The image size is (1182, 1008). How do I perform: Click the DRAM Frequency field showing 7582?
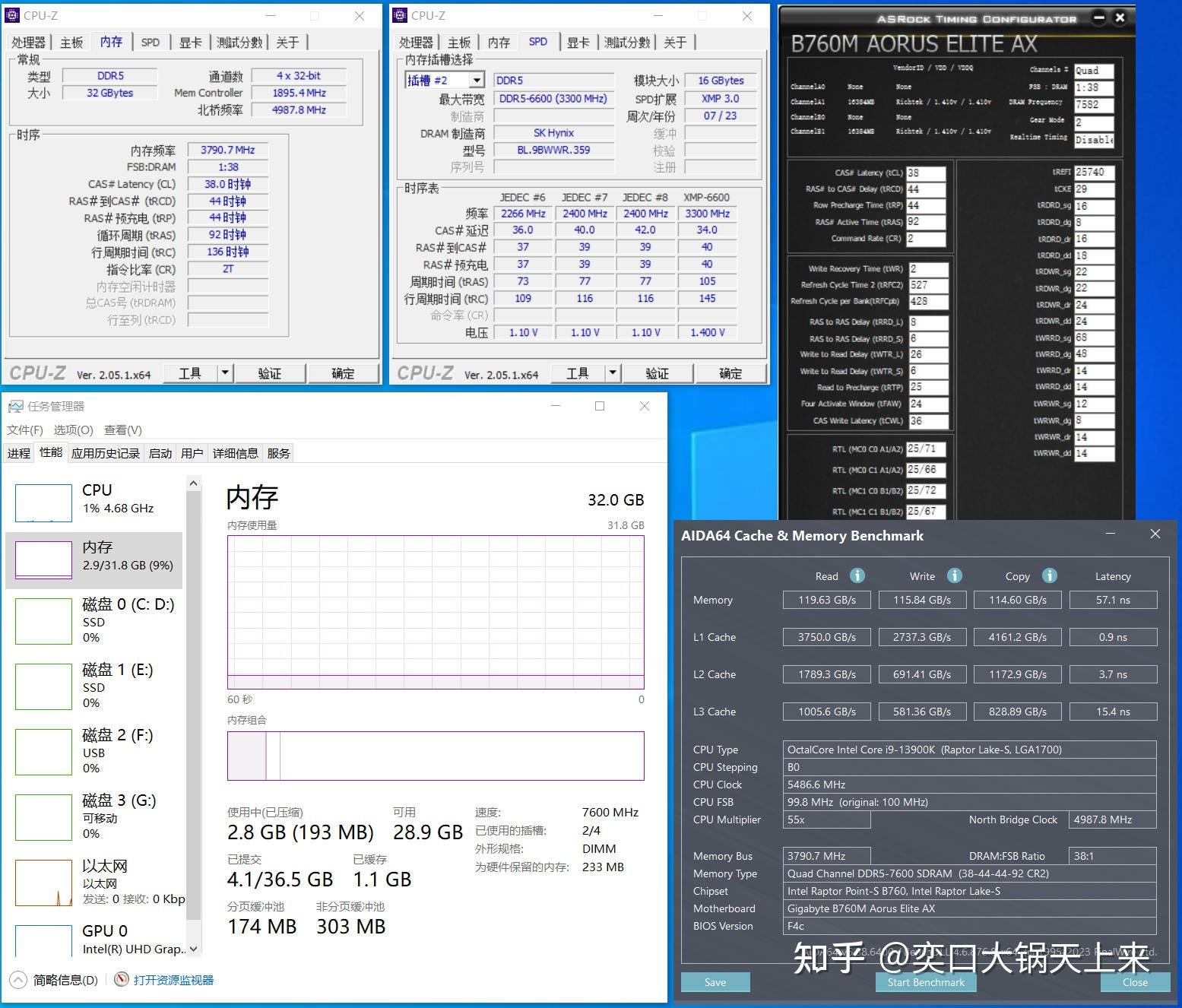click(x=1093, y=105)
